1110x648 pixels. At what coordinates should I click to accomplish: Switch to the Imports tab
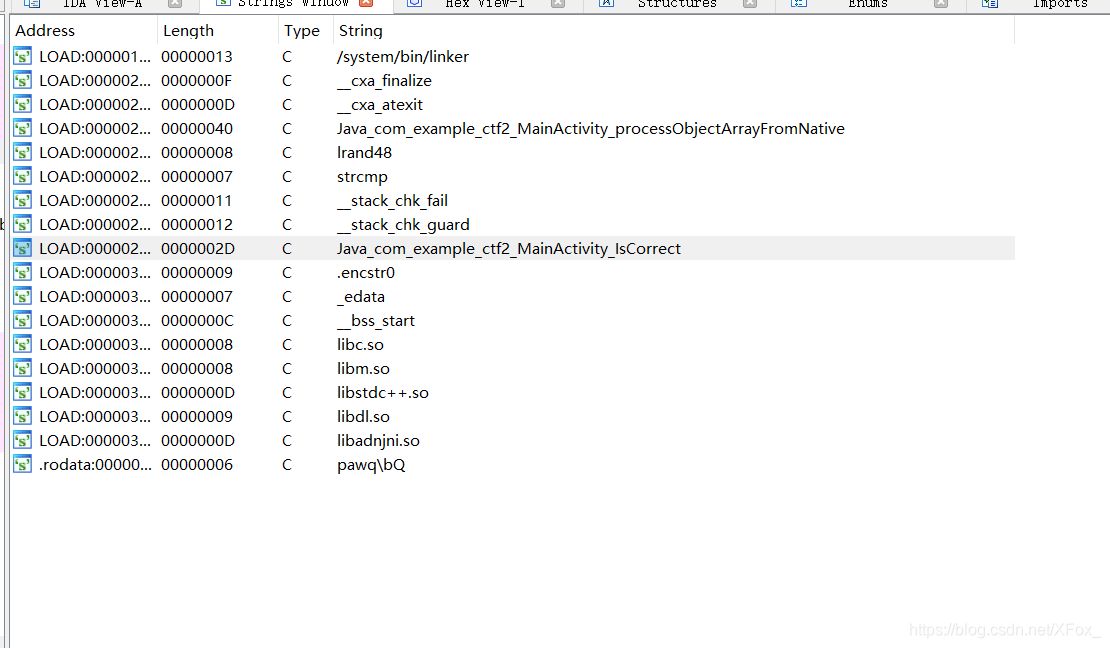1060,4
